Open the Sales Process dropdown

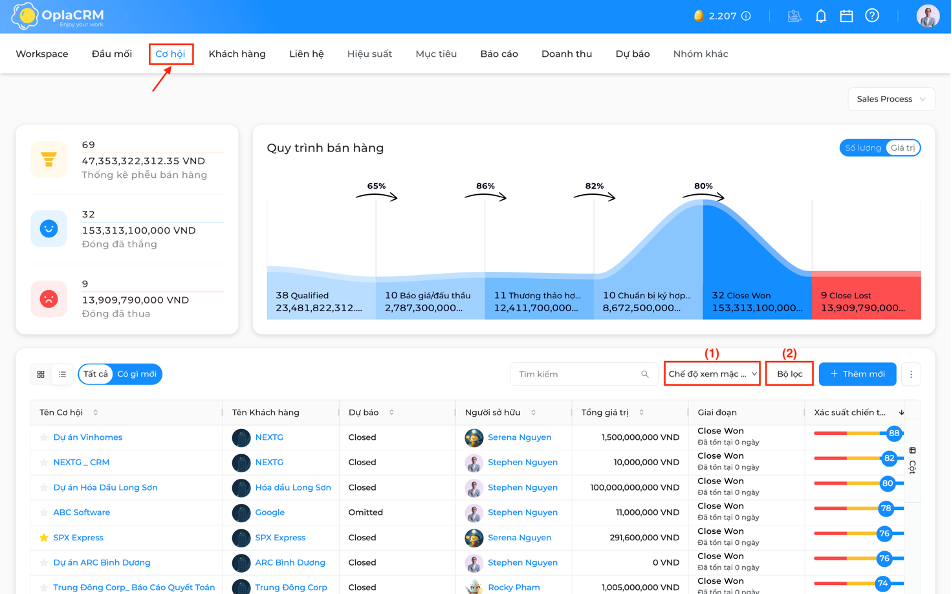click(x=891, y=99)
